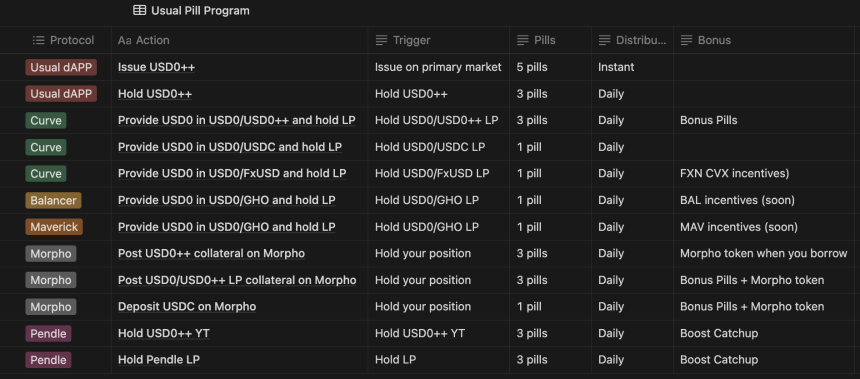The height and width of the screenshot is (379, 860).
Task: Click 'MAV incentives (soon)' bonus cell
Action: pyautogui.click(x=739, y=227)
